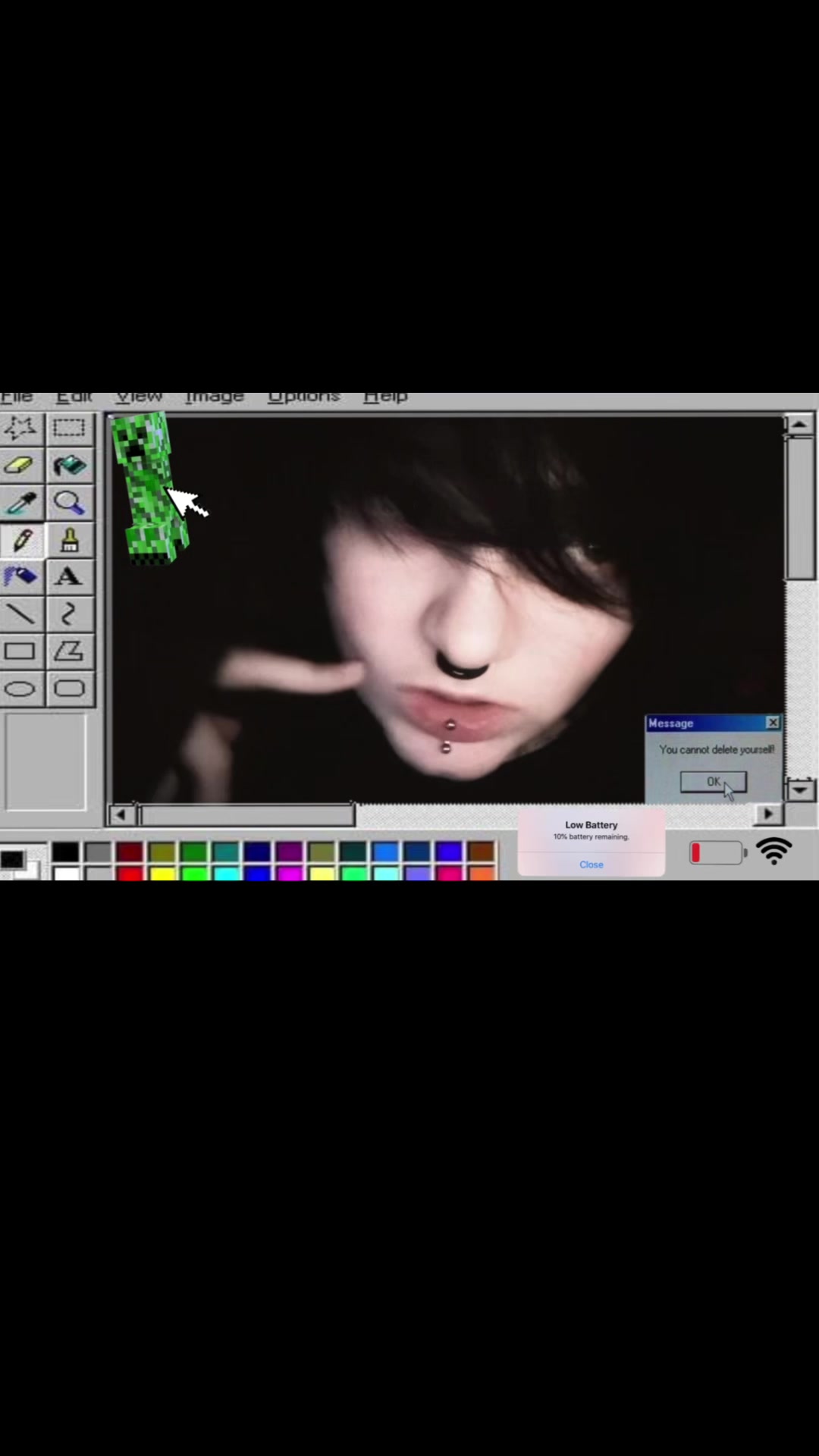Pick the dark red maroon swatch
This screenshot has height=1456, width=819.
coord(130,852)
